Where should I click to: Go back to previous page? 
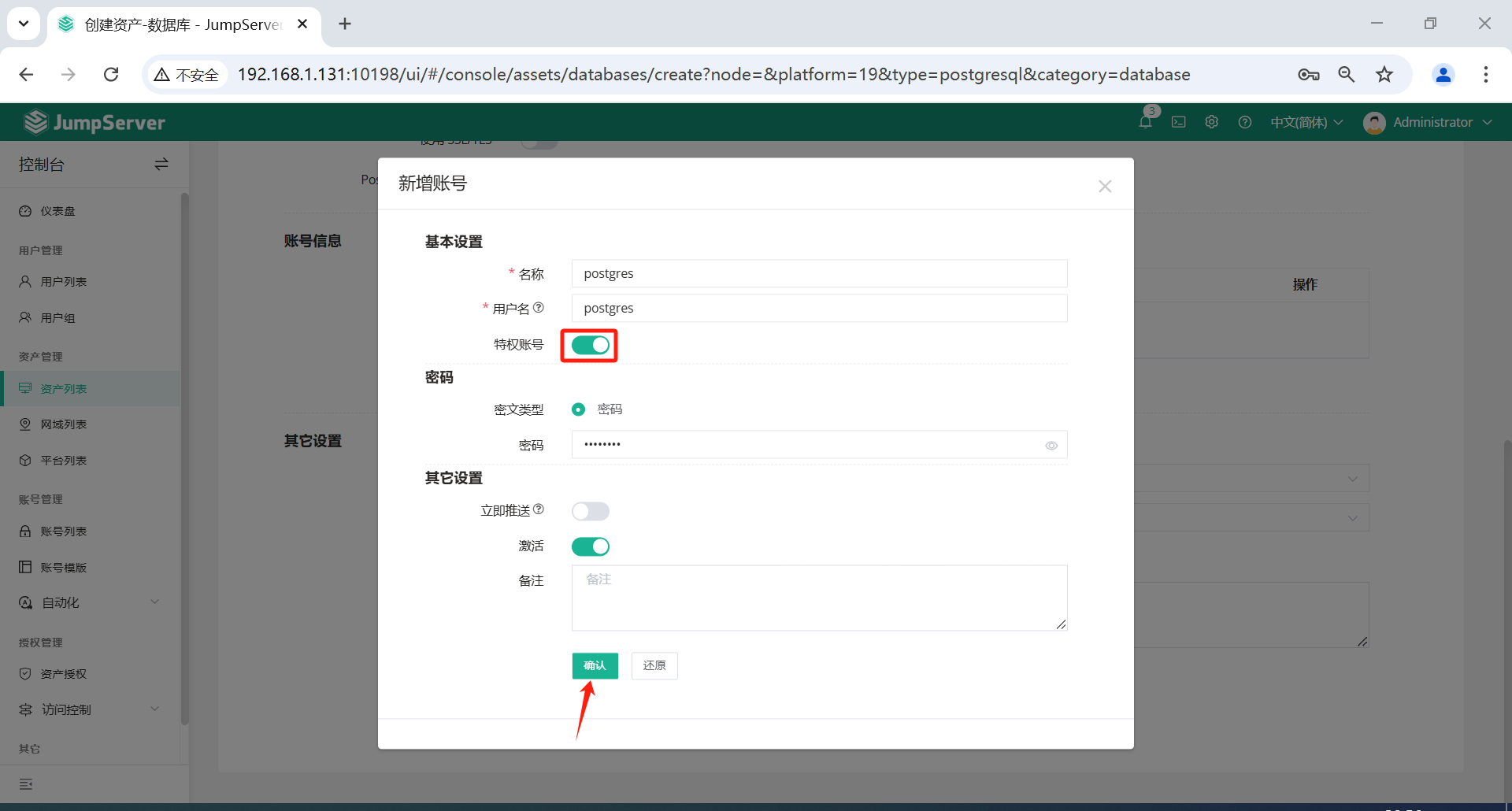tap(26, 75)
